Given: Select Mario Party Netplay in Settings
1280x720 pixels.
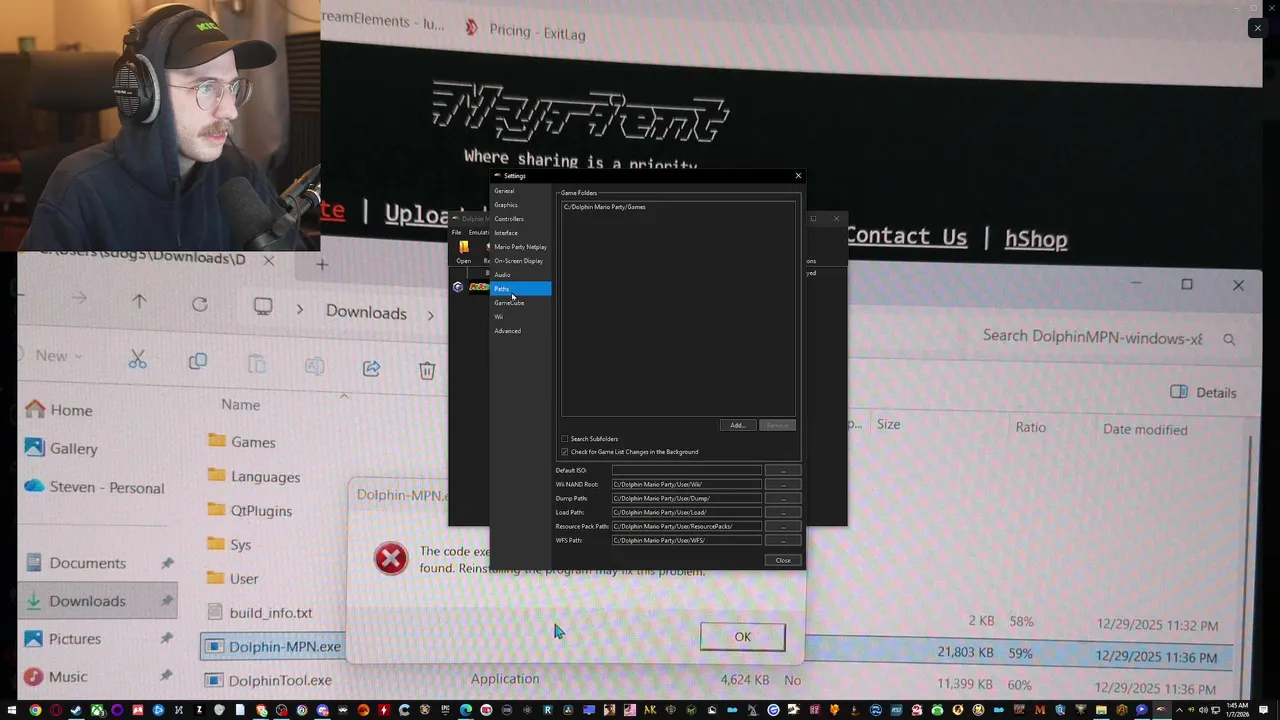Looking at the screenshot, I should (x=520, y=247).
